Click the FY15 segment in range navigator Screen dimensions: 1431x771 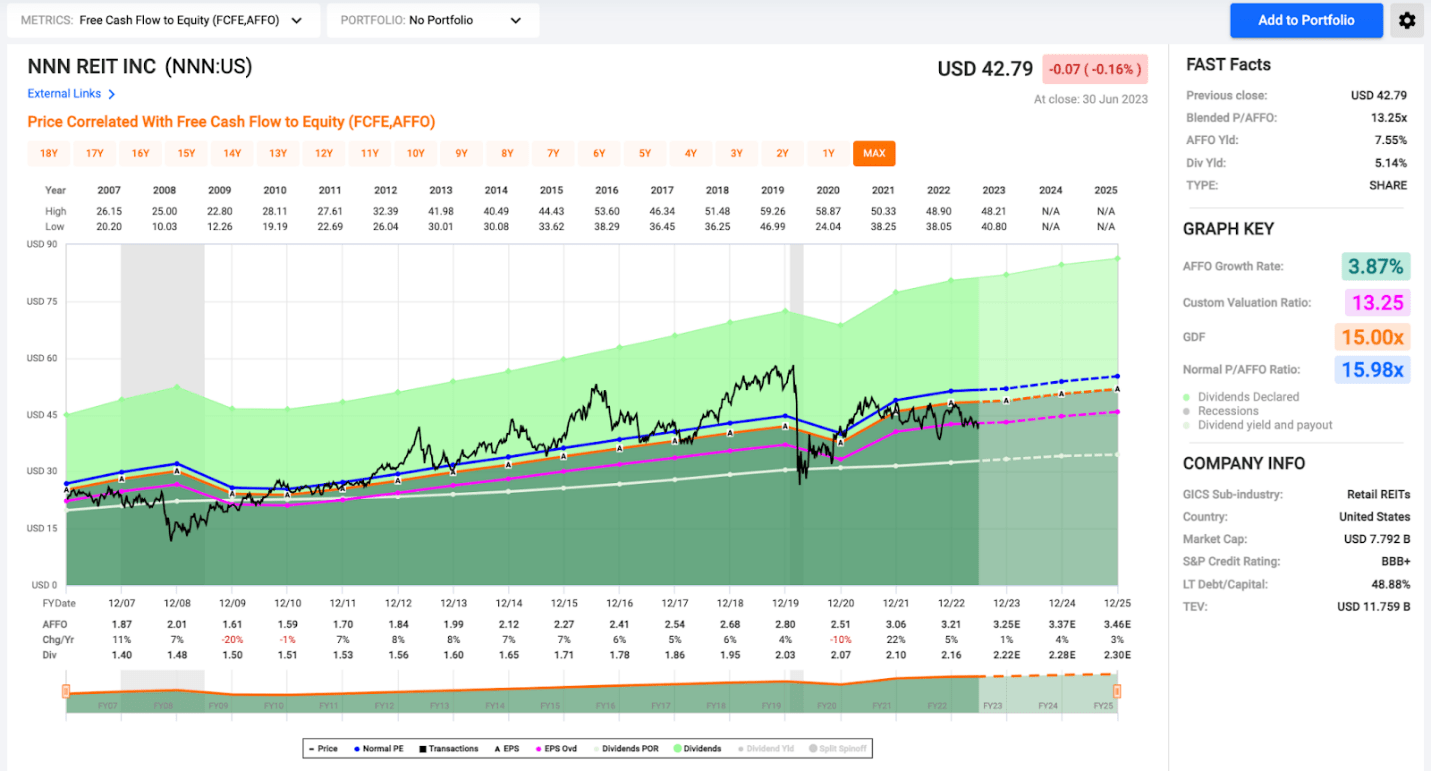pos(549,705)
